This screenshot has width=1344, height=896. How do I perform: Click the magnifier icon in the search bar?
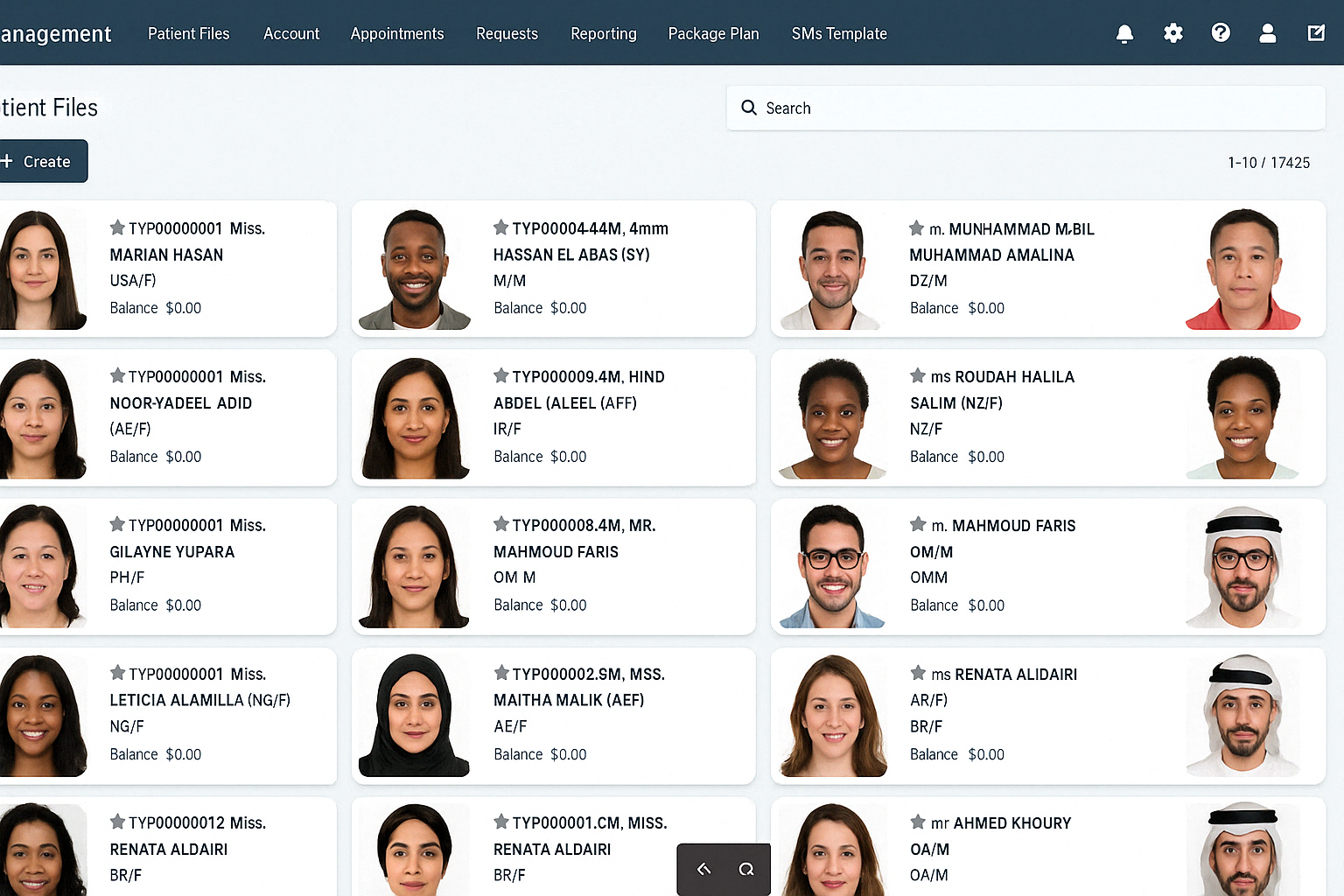pyautogui.click(x=749, y=108)
